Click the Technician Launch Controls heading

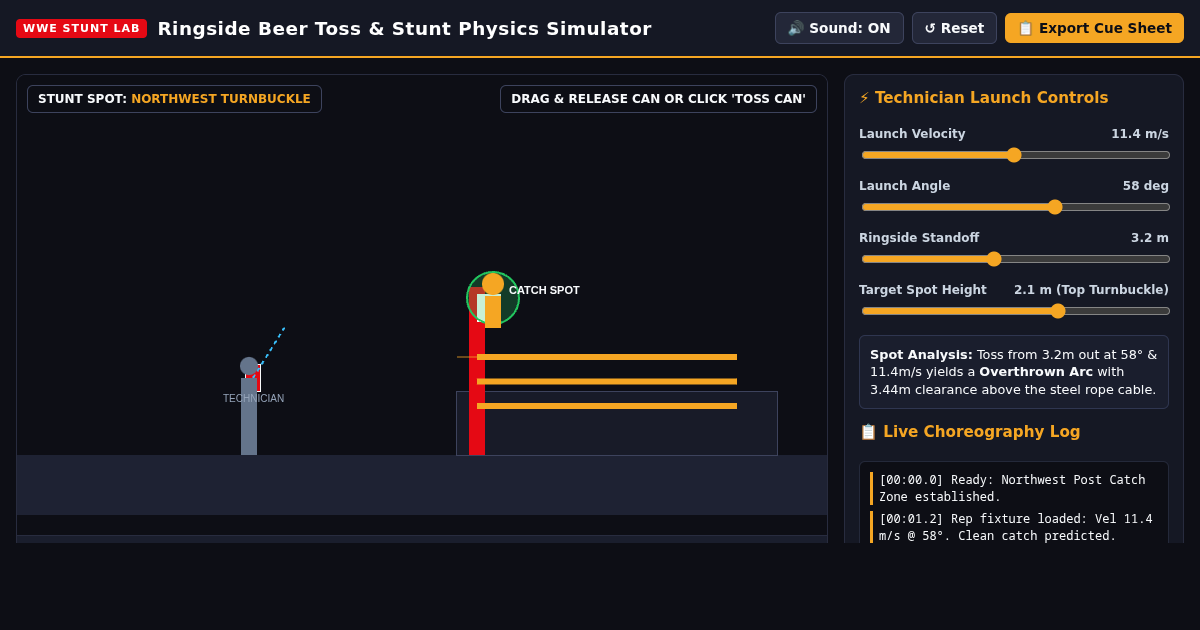tap(984, 98)
